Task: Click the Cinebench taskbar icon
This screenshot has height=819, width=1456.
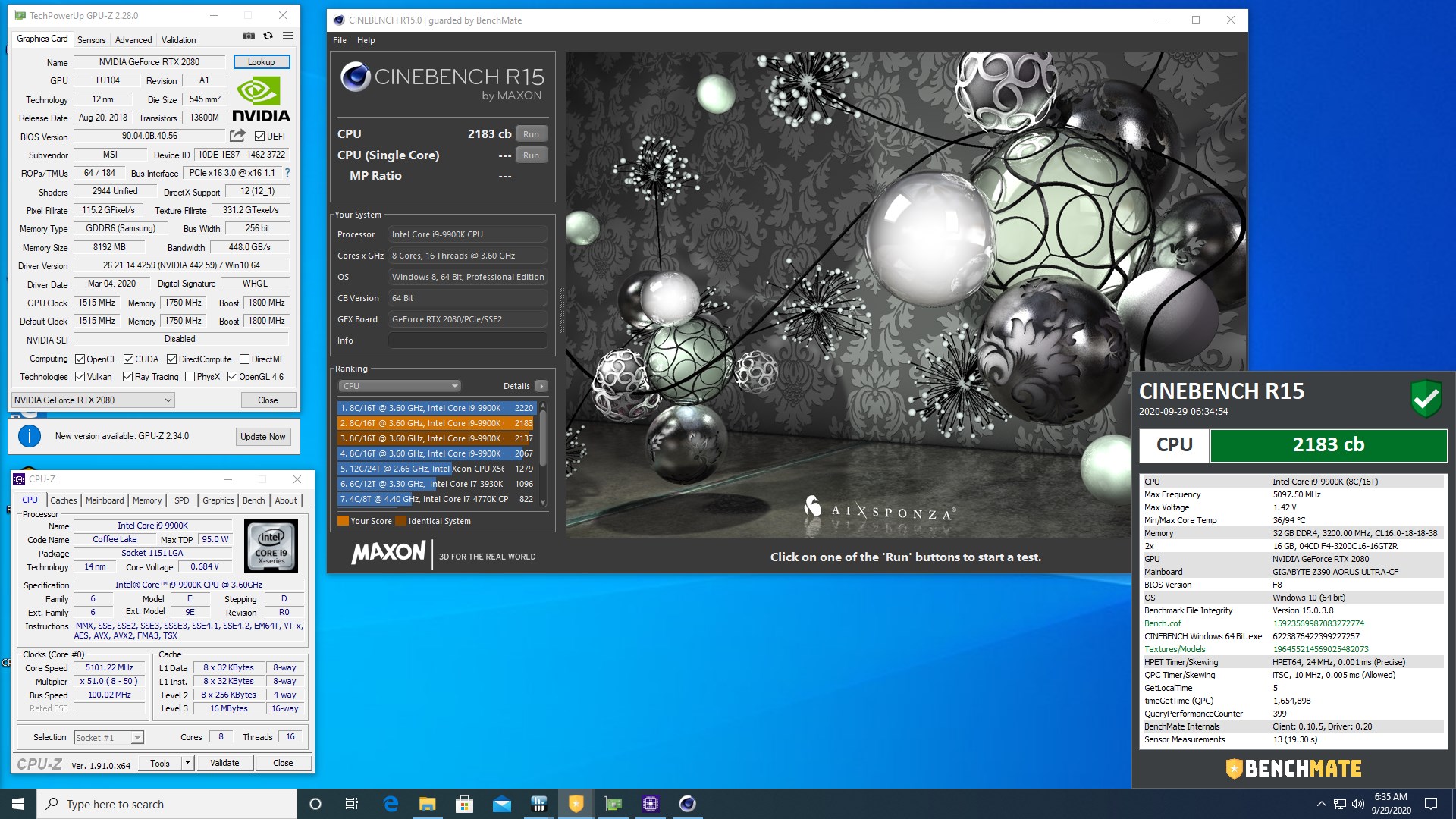Action: tap(688, 804)
